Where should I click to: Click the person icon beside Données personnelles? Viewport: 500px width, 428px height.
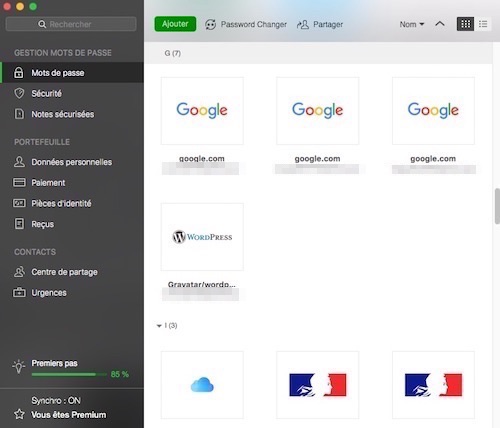[x=19, y=162]
